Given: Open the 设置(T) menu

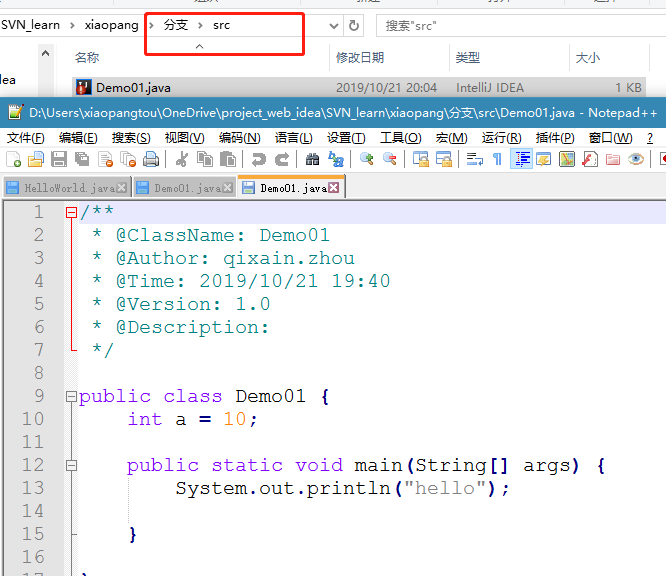Looking at the screenshot, I should 346,138.
